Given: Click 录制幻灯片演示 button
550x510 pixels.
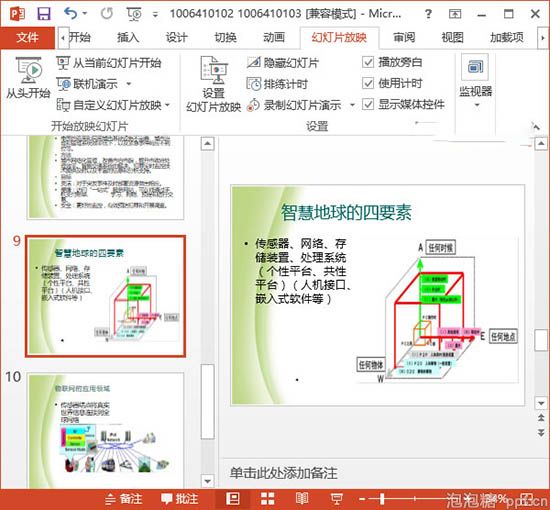Looking at the screenshot, I should (294, 105).
